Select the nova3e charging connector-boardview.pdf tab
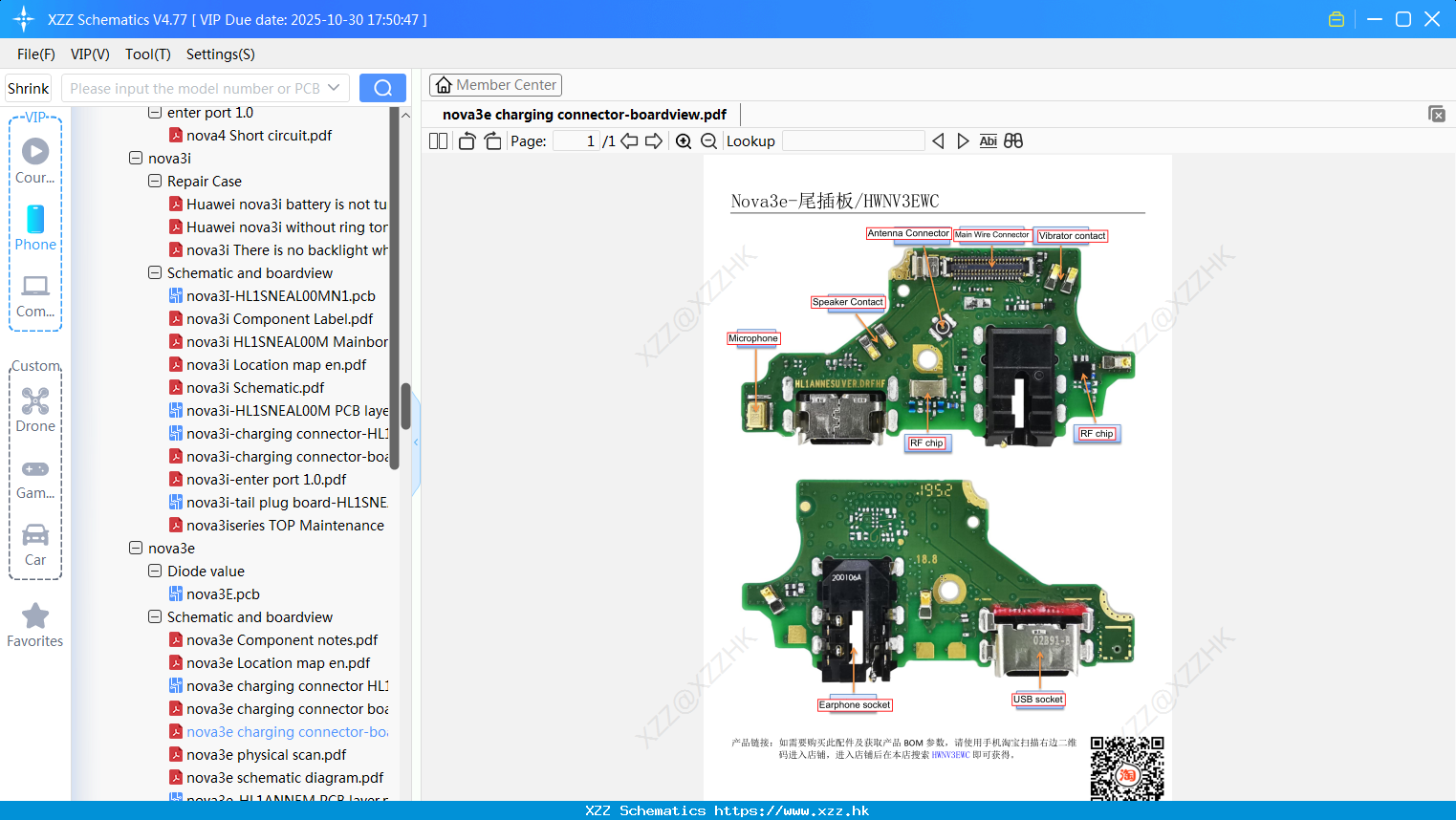1456x820 pixels. click(584, 115)
